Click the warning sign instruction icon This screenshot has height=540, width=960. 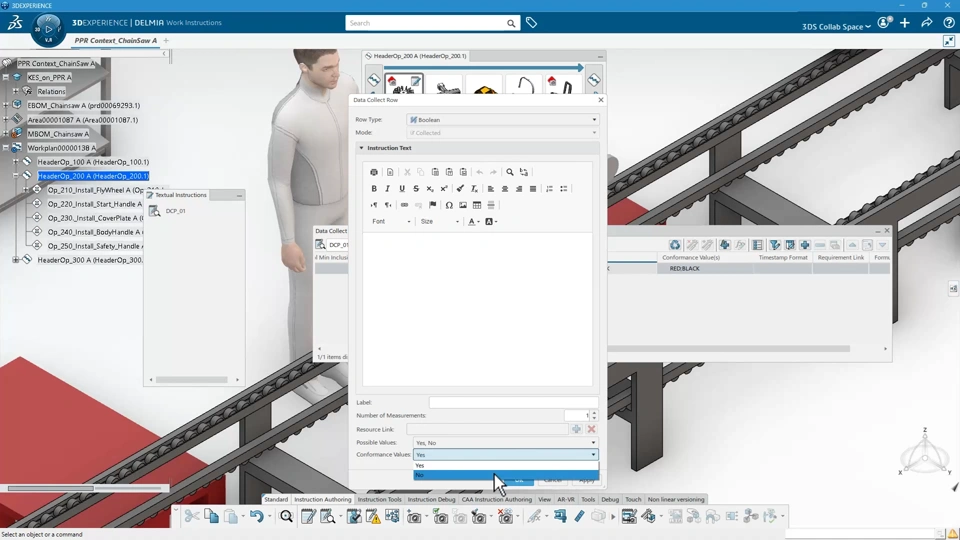pyautogui.click(x=373, y=517)
